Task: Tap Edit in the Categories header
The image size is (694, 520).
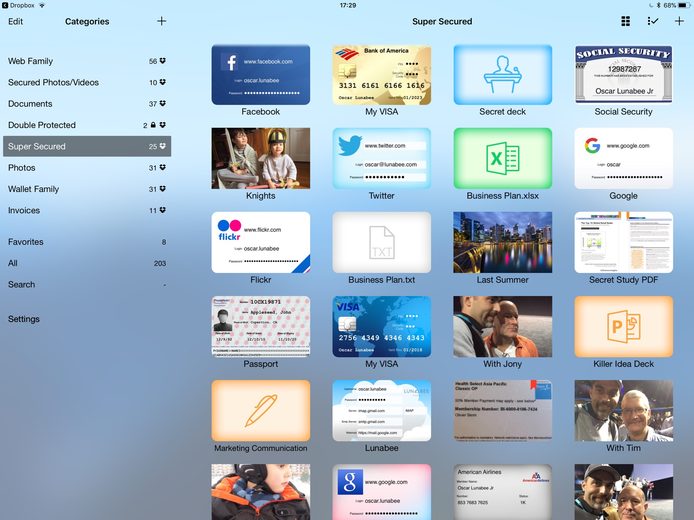Action: 15,21
